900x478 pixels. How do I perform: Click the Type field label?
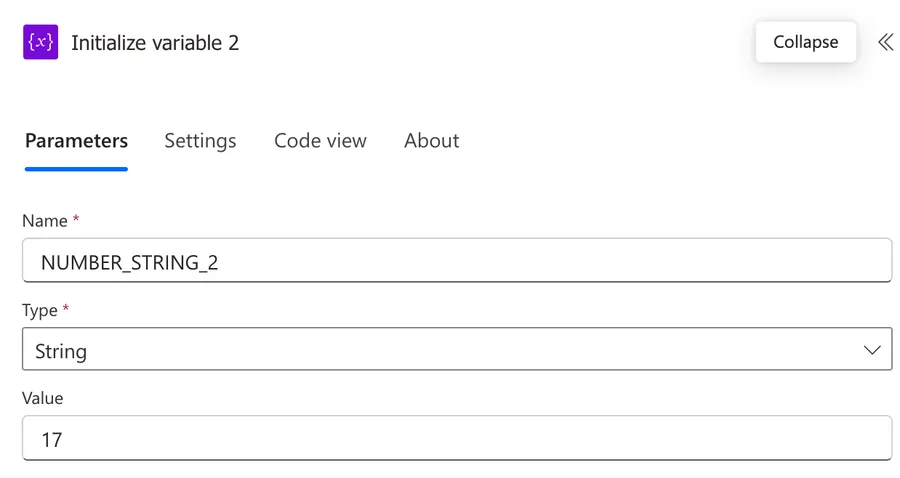pyautogui.click(x=40, y=310)
